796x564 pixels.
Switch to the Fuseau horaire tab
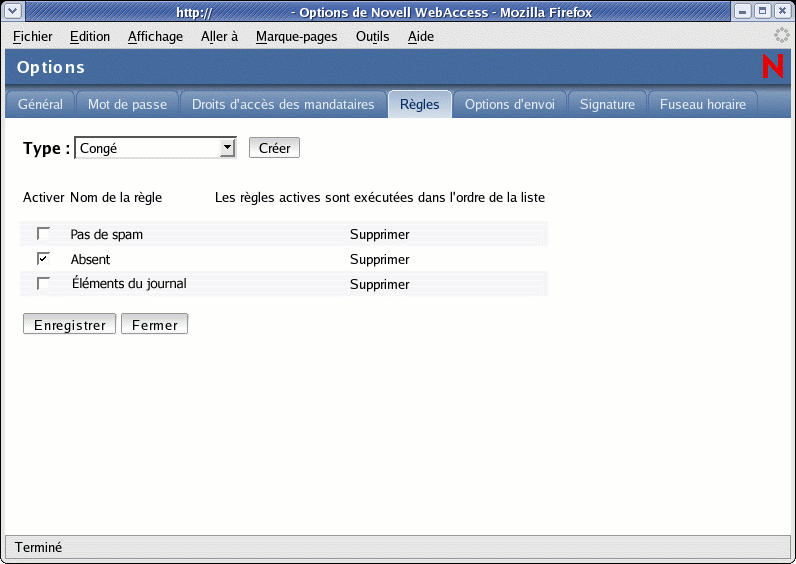(703, 104)
